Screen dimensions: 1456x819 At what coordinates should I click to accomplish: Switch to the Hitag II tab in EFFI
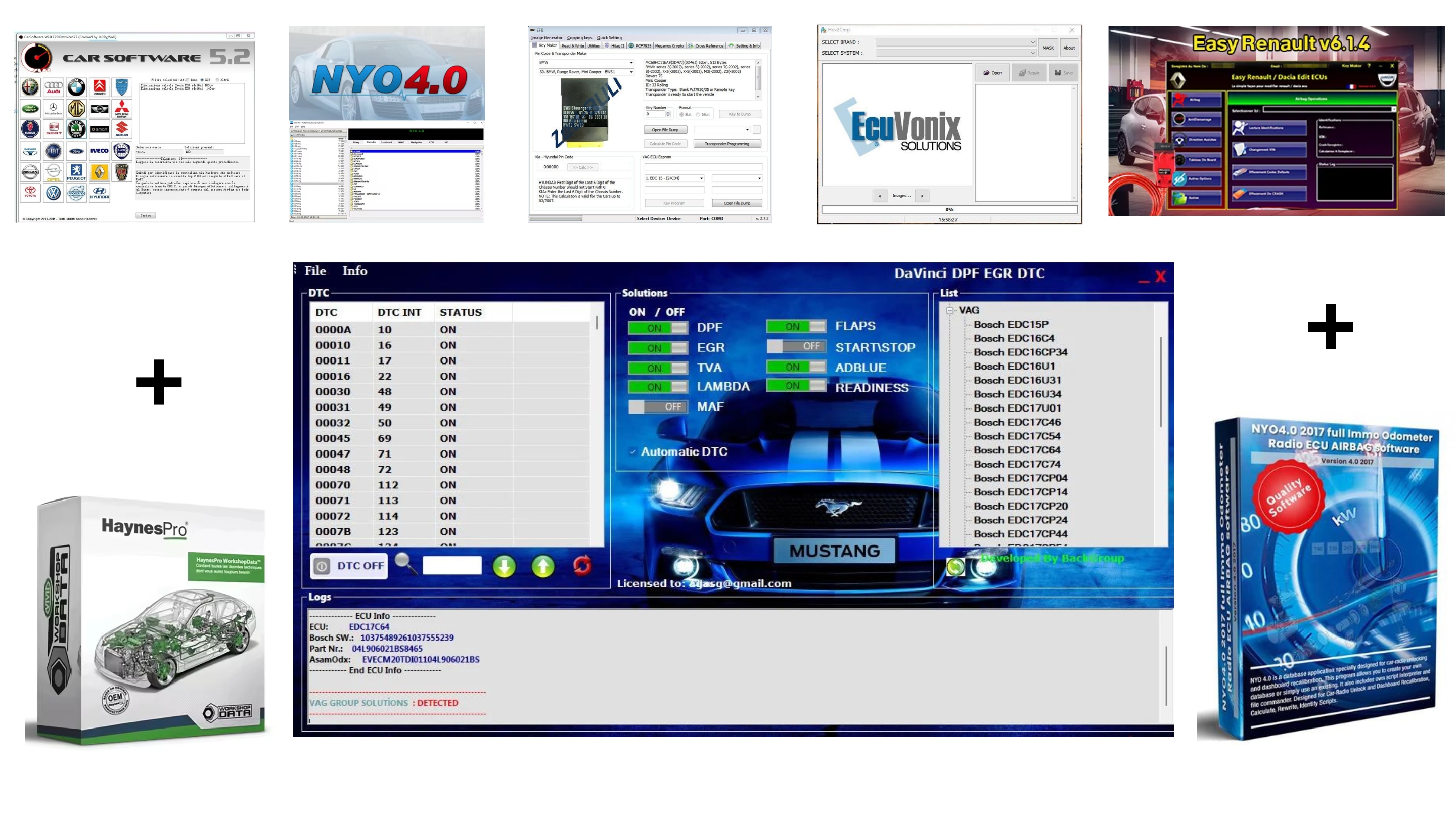[x=614, y=46]
